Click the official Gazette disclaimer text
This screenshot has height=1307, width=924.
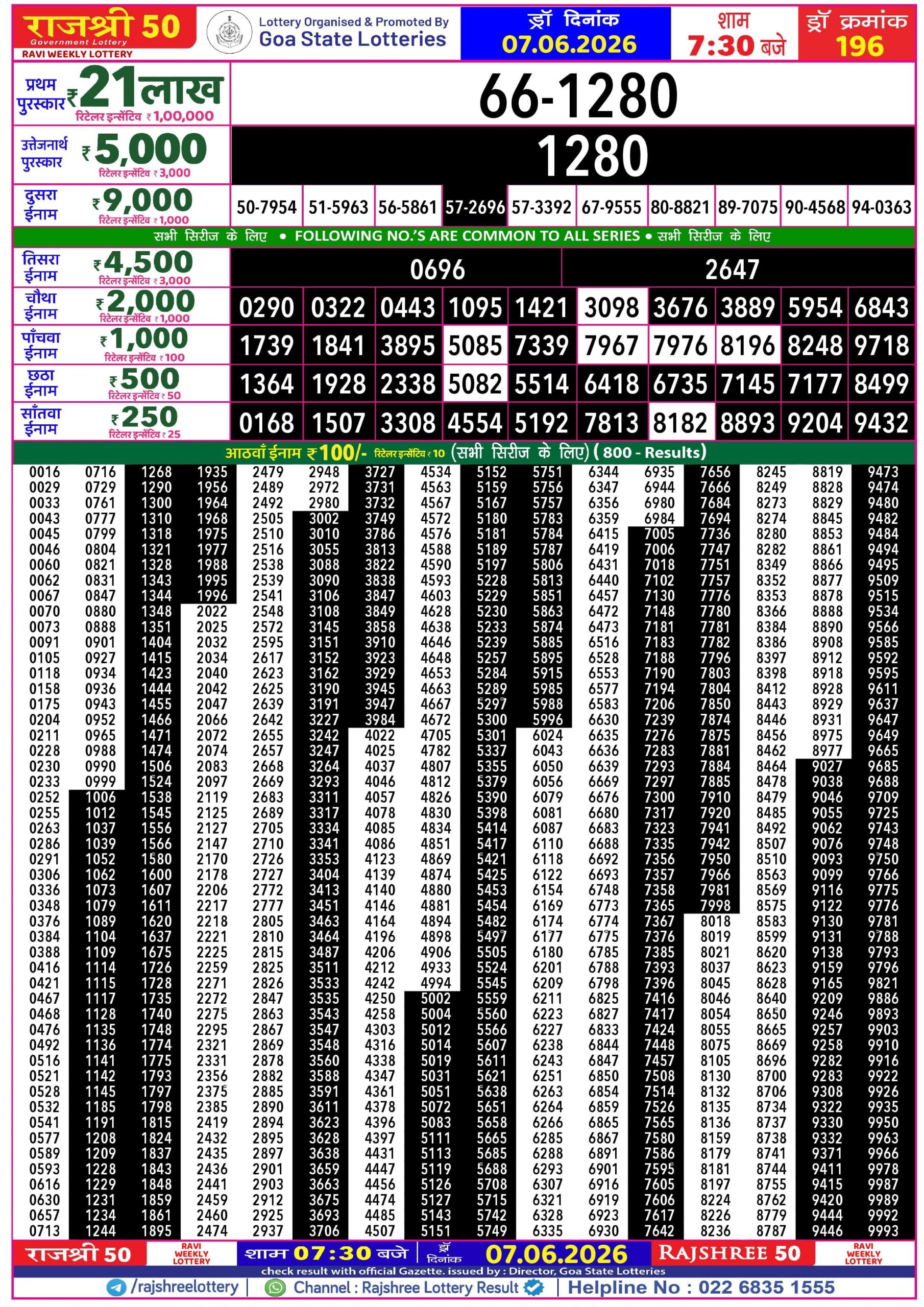(463, 1271)
